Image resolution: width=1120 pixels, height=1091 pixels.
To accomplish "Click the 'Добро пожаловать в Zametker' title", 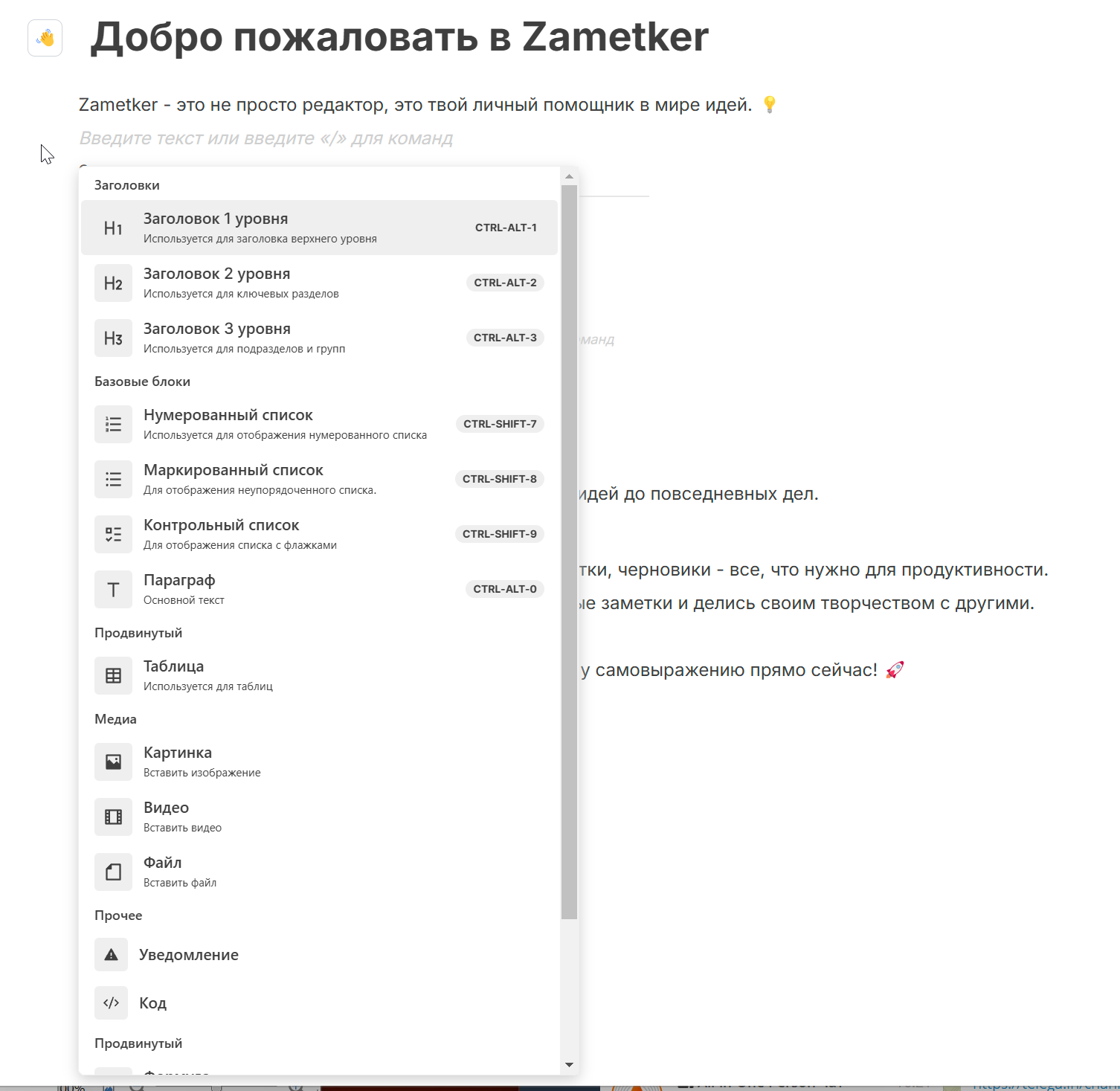I will 399,36.
